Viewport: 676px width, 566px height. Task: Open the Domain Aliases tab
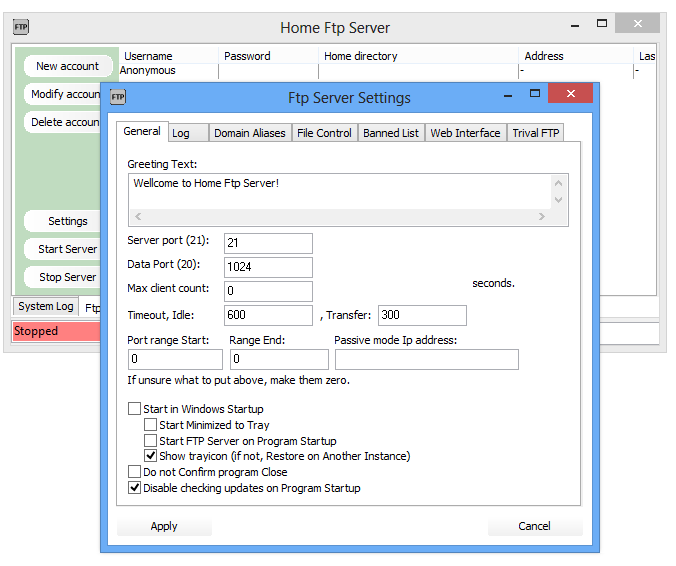point(250,133)
